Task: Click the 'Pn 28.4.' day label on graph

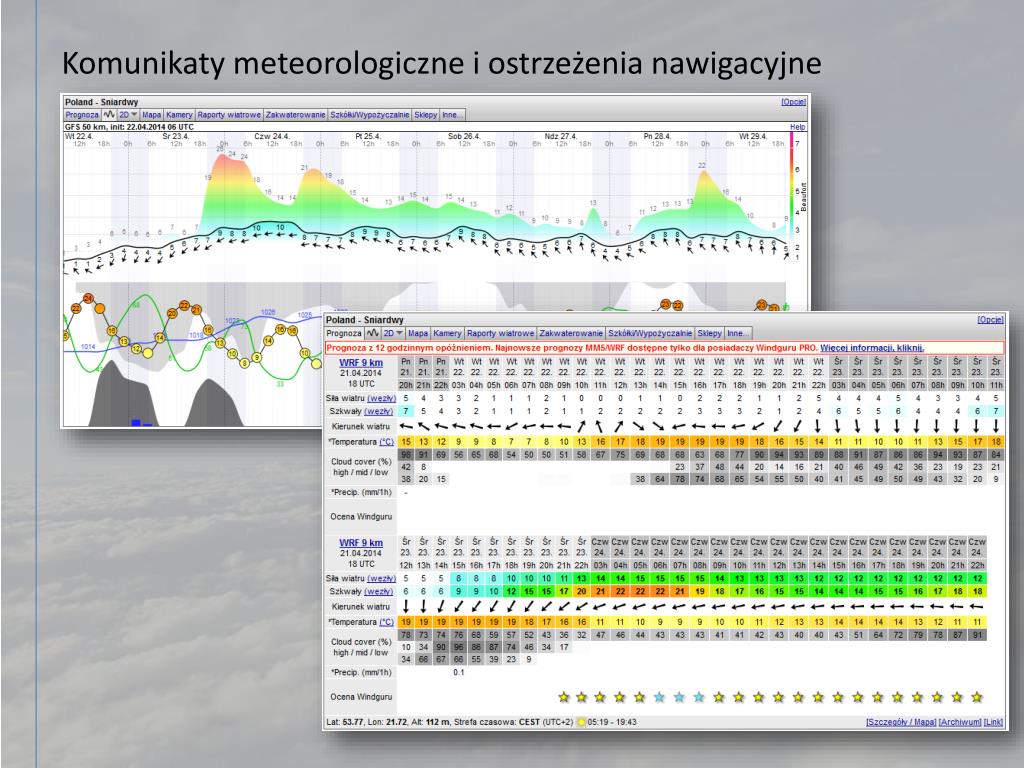Action: (657, 136)
